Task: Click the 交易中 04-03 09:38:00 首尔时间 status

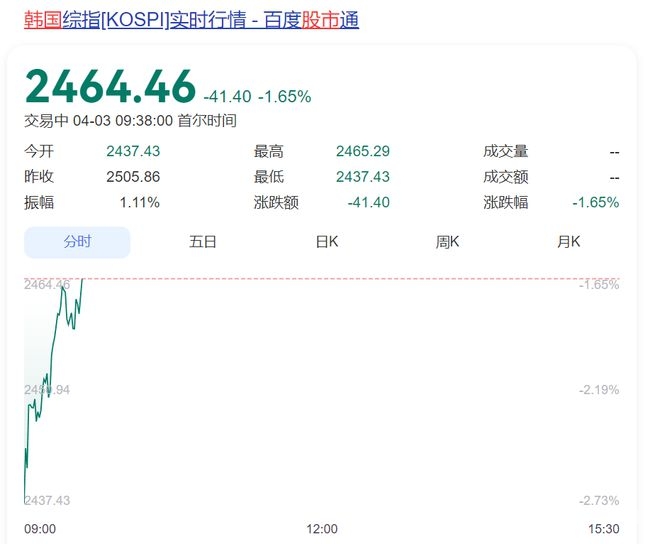Action: [130, 121]
